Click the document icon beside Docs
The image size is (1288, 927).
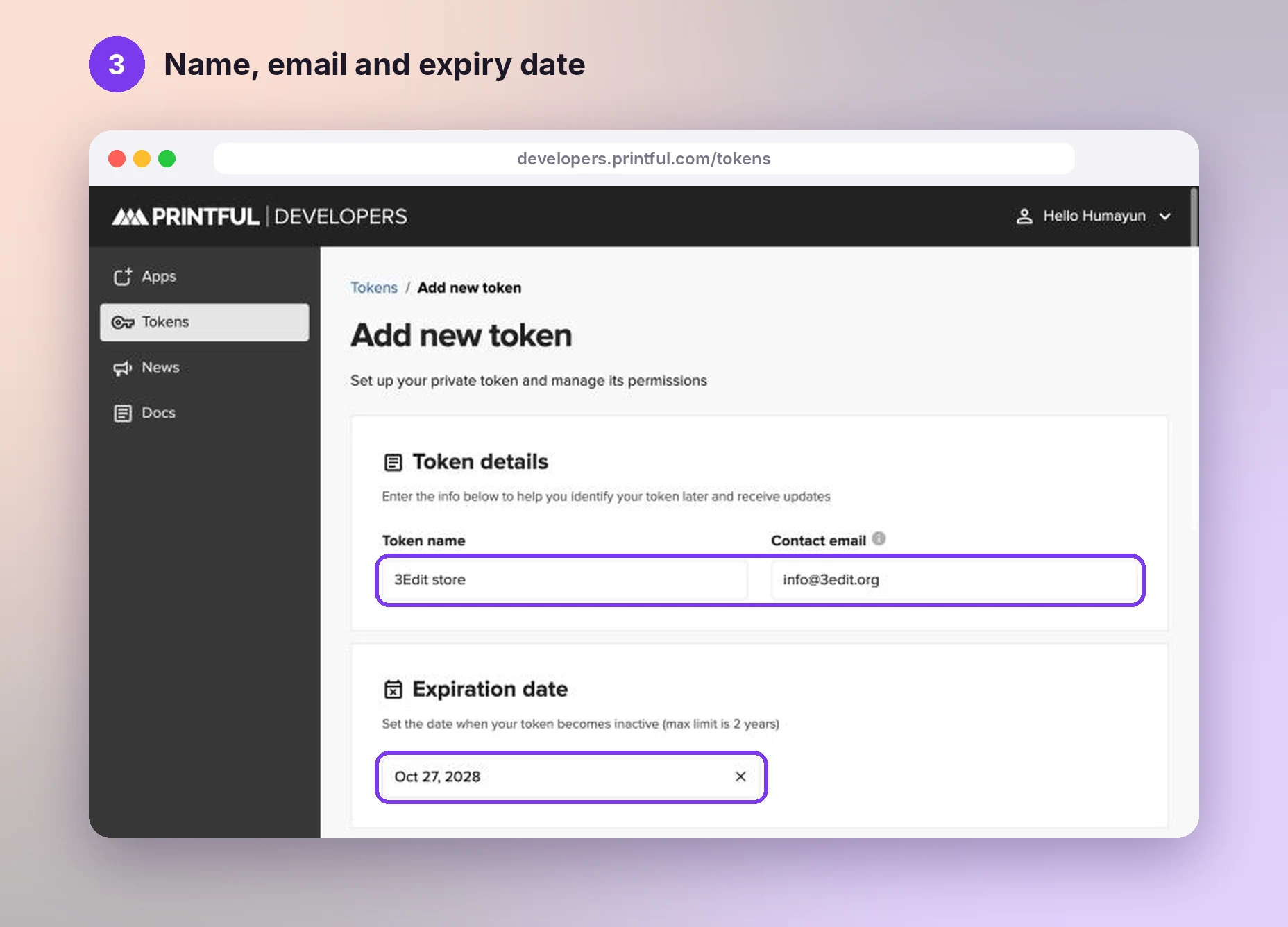pos(123,414)
